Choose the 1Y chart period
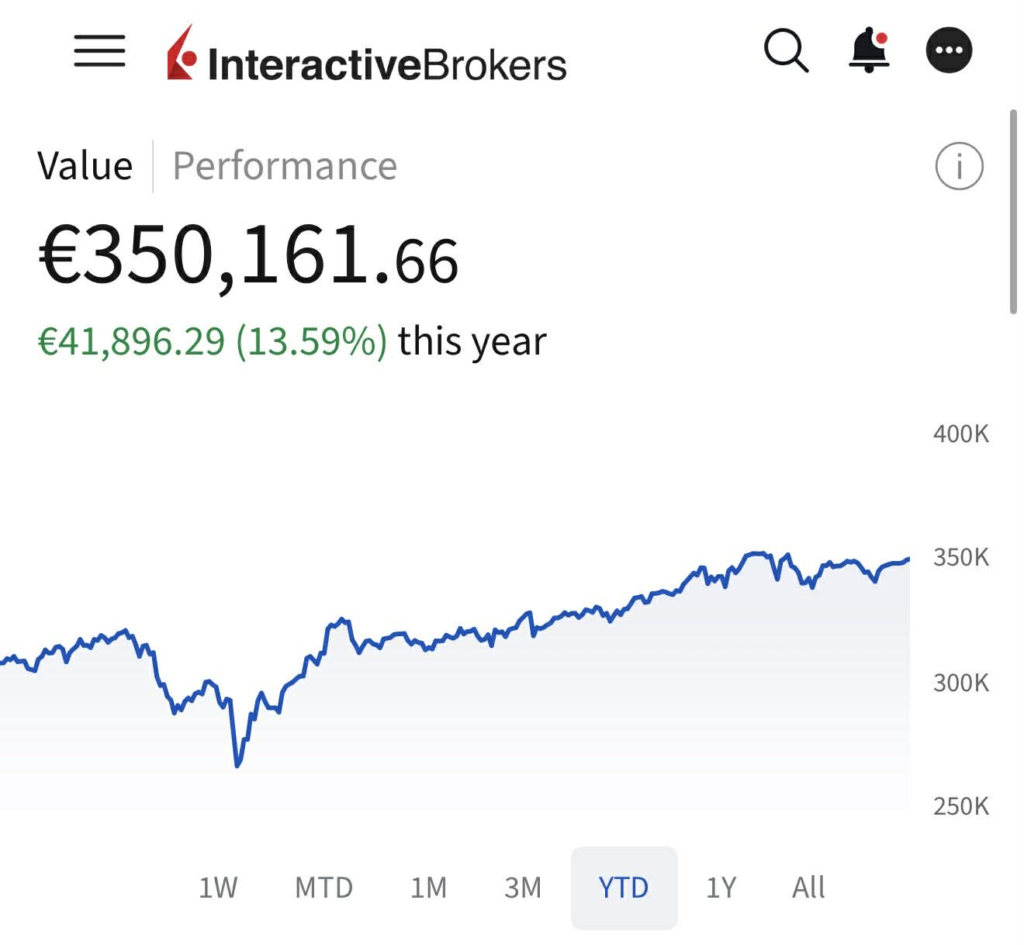 (x=721, y=887)
